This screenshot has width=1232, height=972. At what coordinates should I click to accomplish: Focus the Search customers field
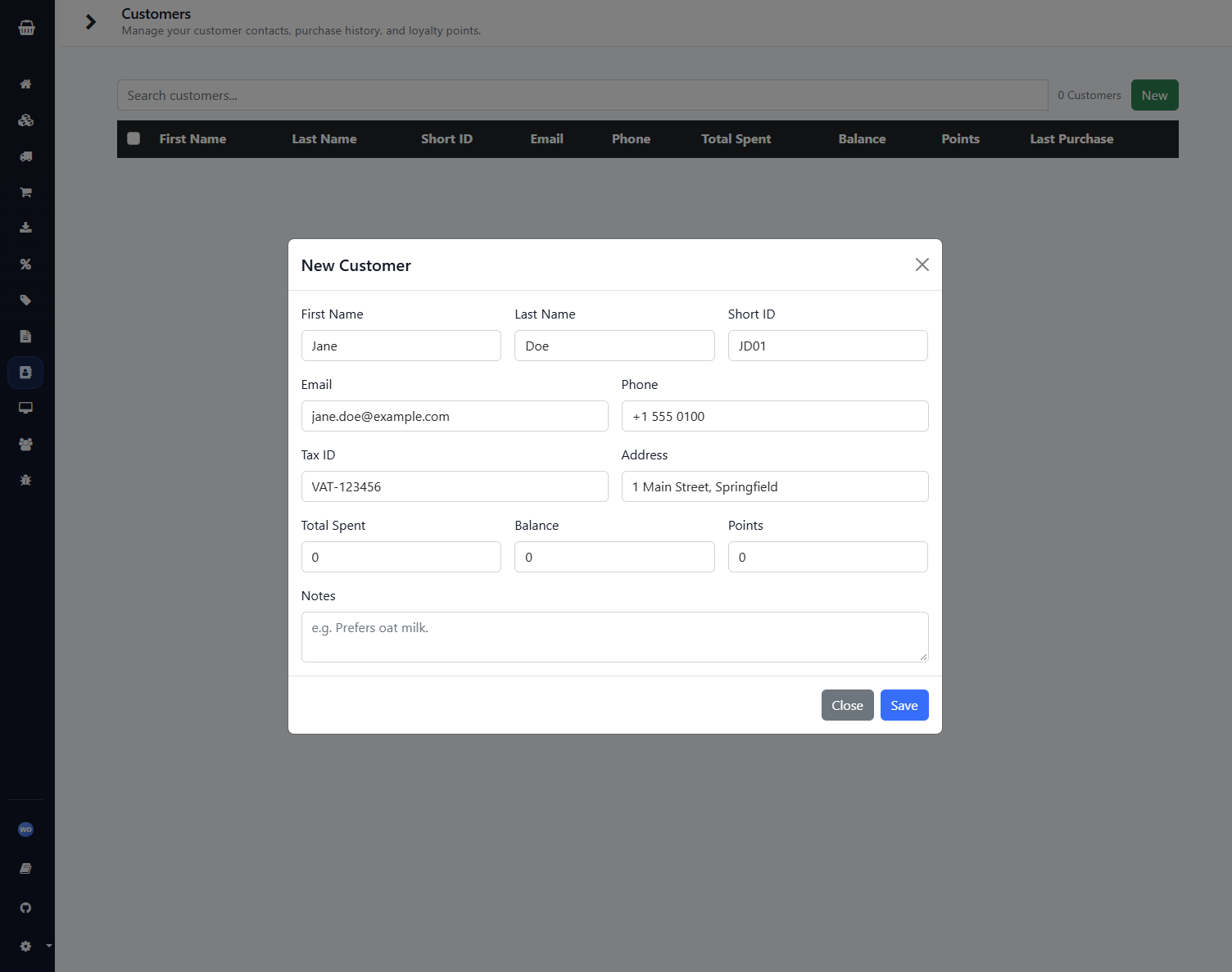tap(582, 95)
